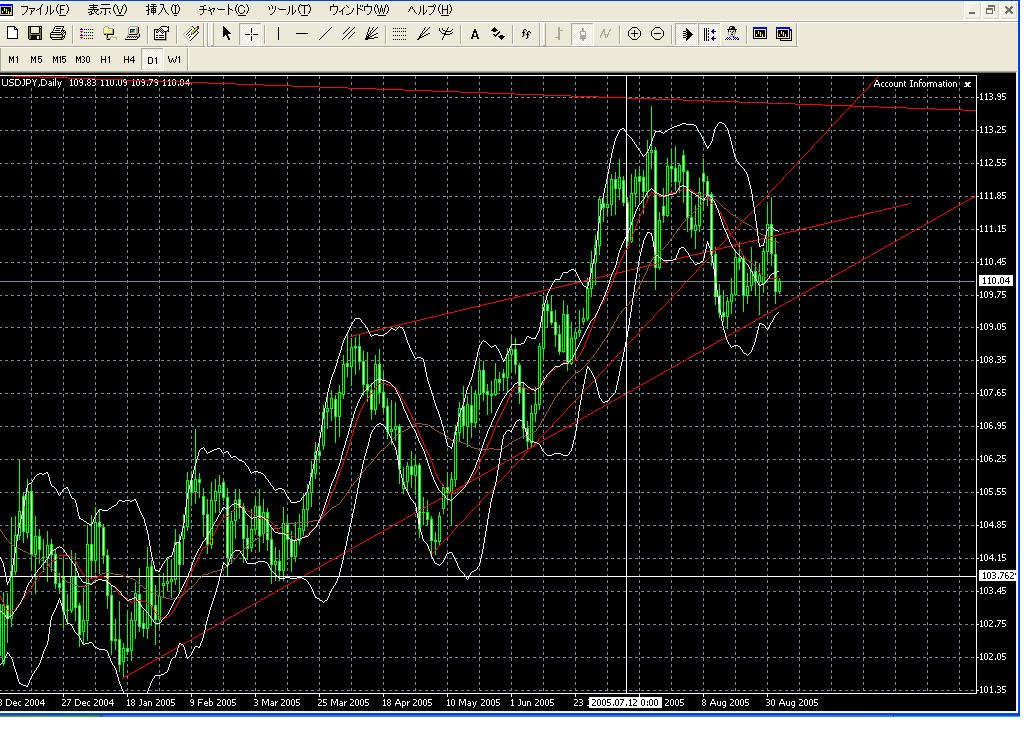This screenshot has width=1024, height=740.
Task: Switch chart display to candlestick mode
Action: pos(582,34)
